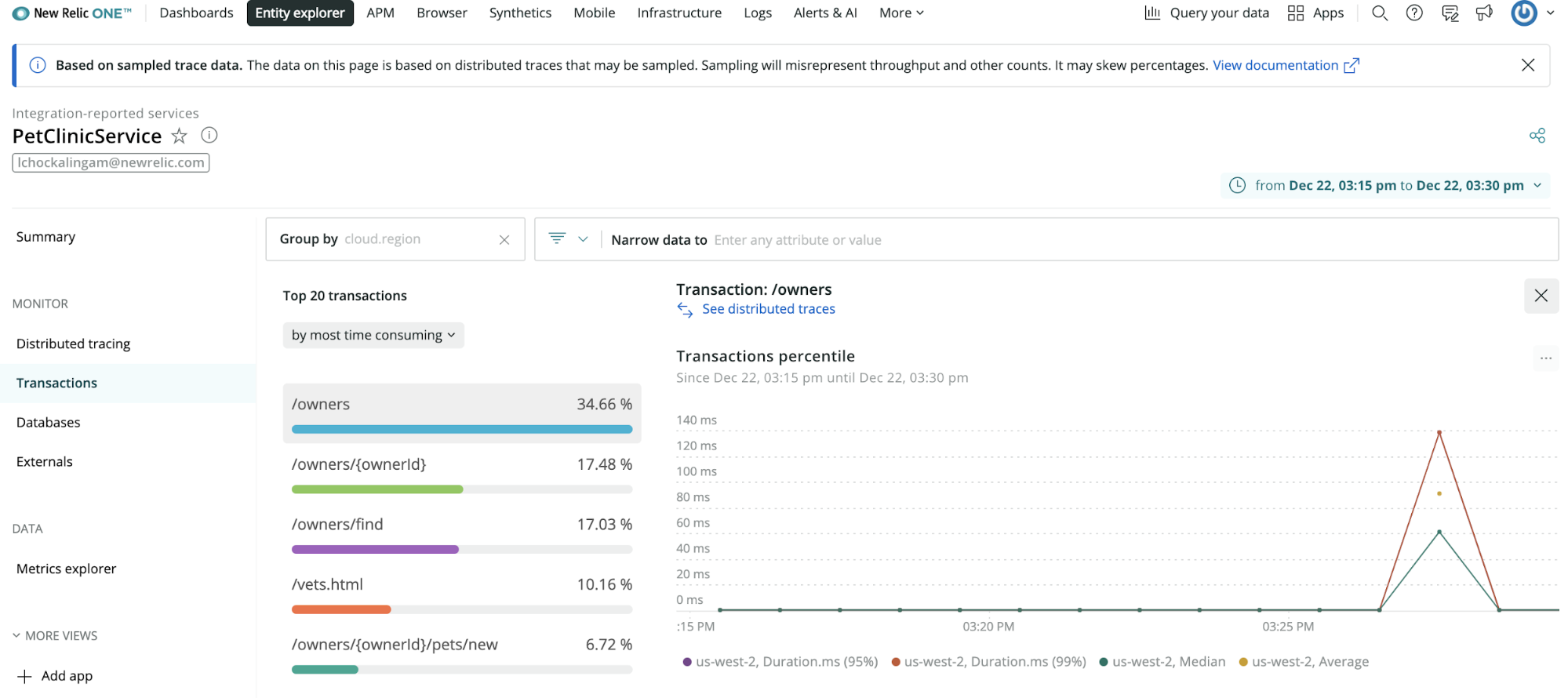Select the /vets.html transaction
1568x698 pixels.
(462, 594)
